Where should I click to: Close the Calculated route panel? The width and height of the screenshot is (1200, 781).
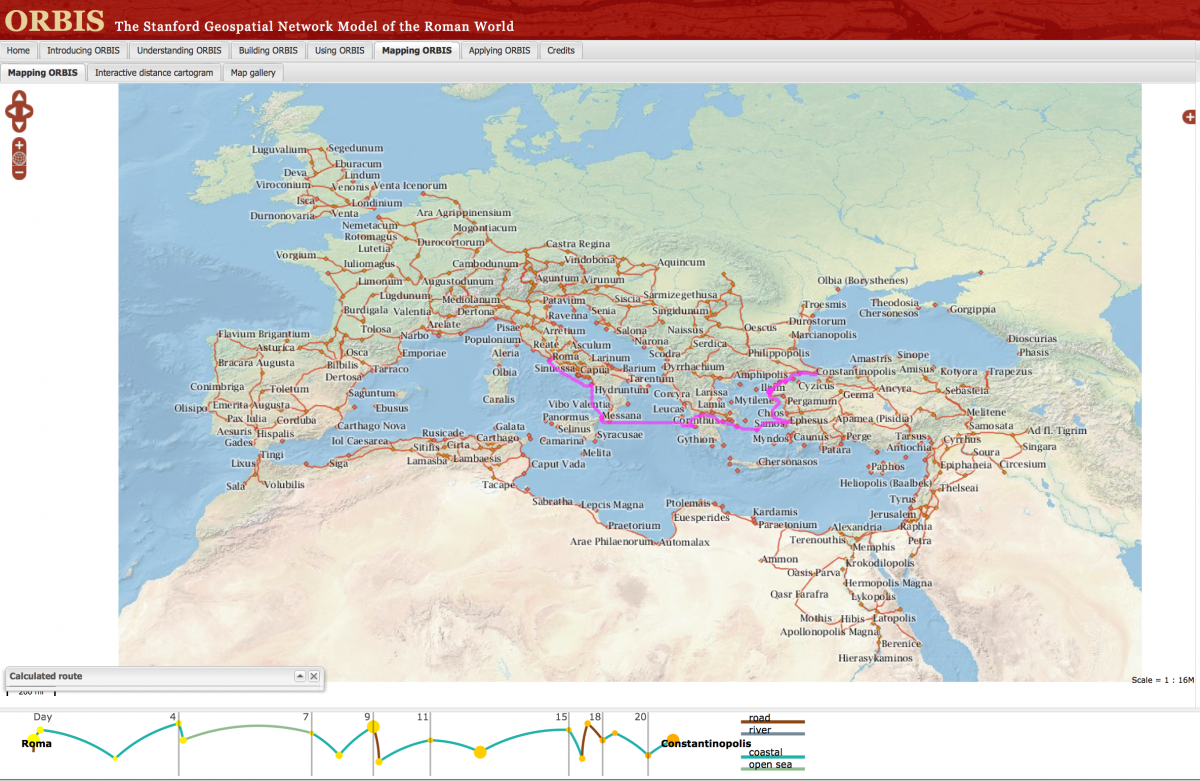(x=314, y=677)
